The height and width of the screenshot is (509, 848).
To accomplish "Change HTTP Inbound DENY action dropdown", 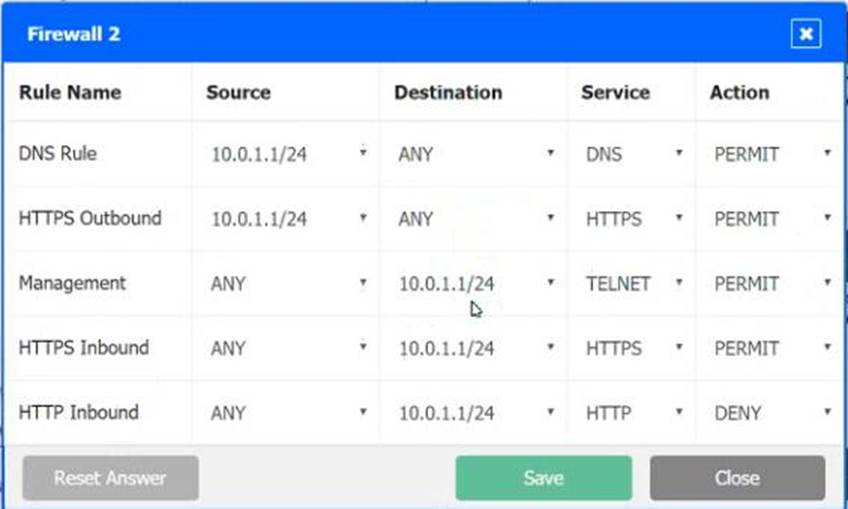I will [772, 413].
